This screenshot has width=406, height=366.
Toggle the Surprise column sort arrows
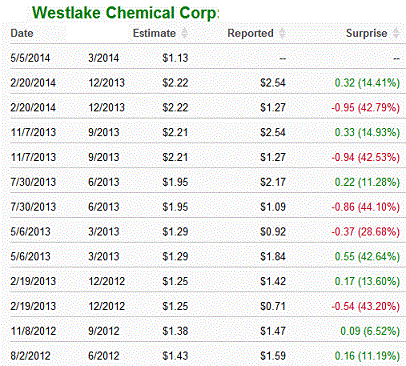click(396, 33)
